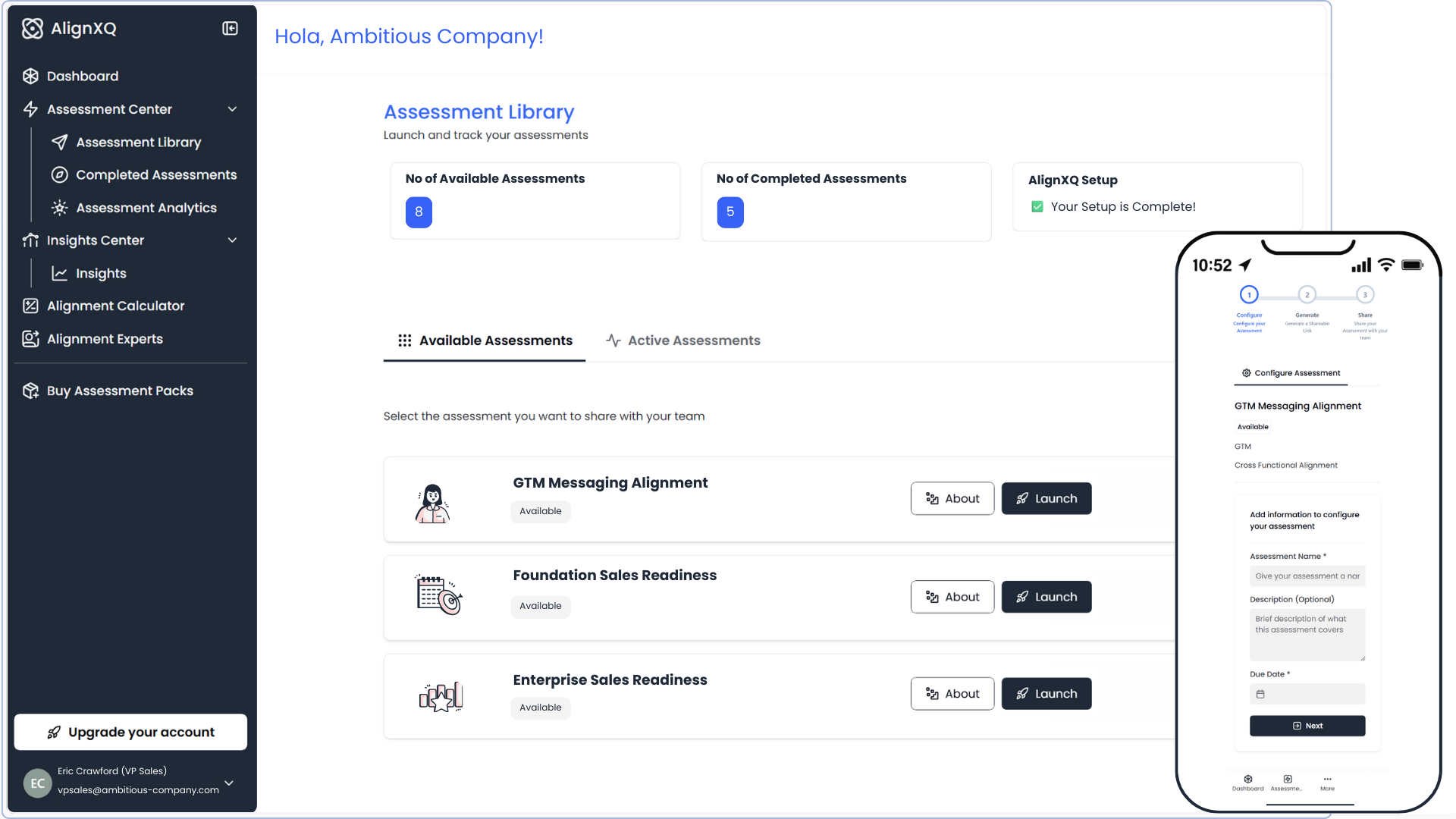This screenshot has height=819, width=1456.
Task: Open Assessment Analytics sidebar item
Action: click(x=146, y=208)
